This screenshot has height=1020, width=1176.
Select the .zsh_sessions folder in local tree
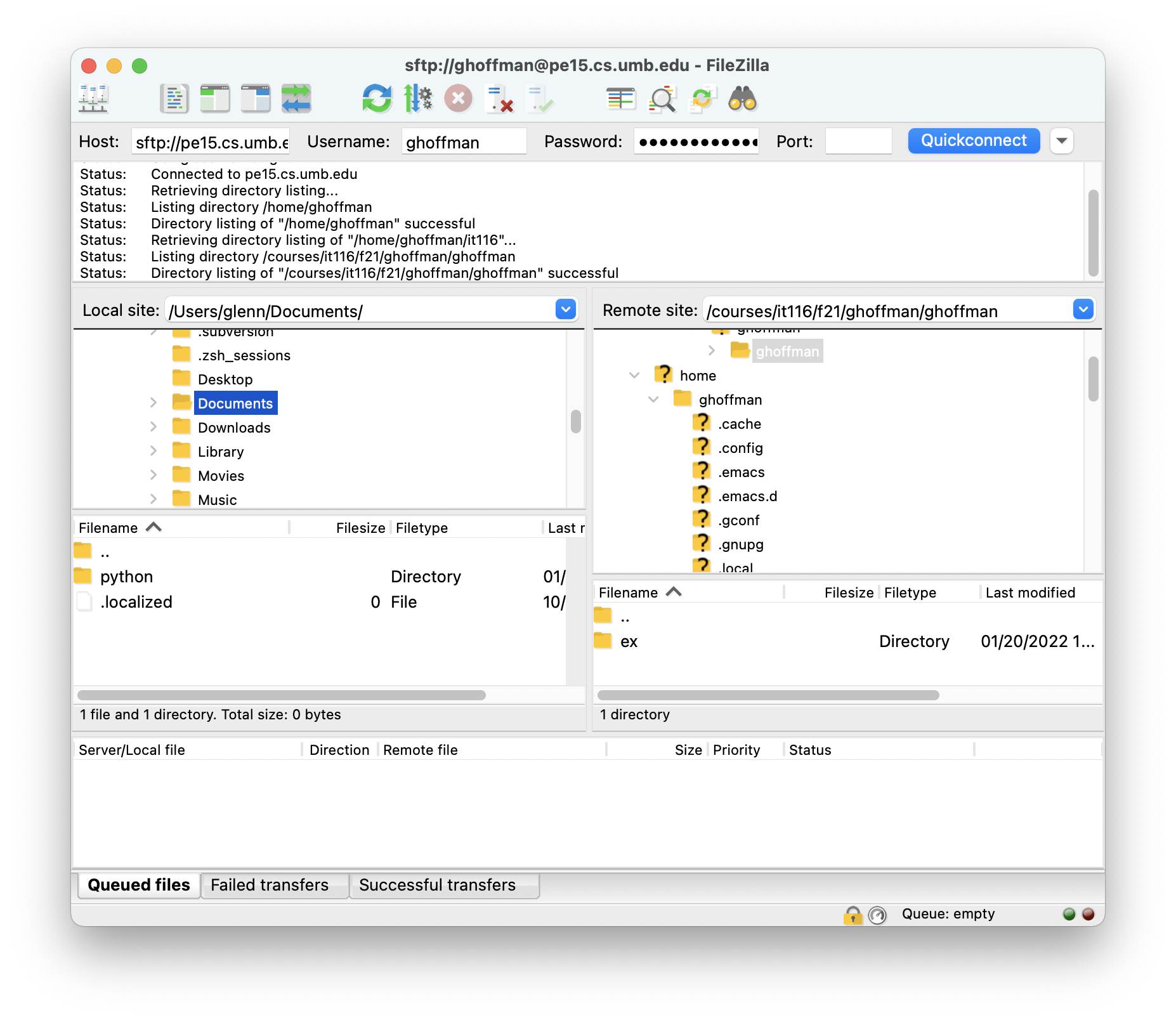[x=244, y=355]
